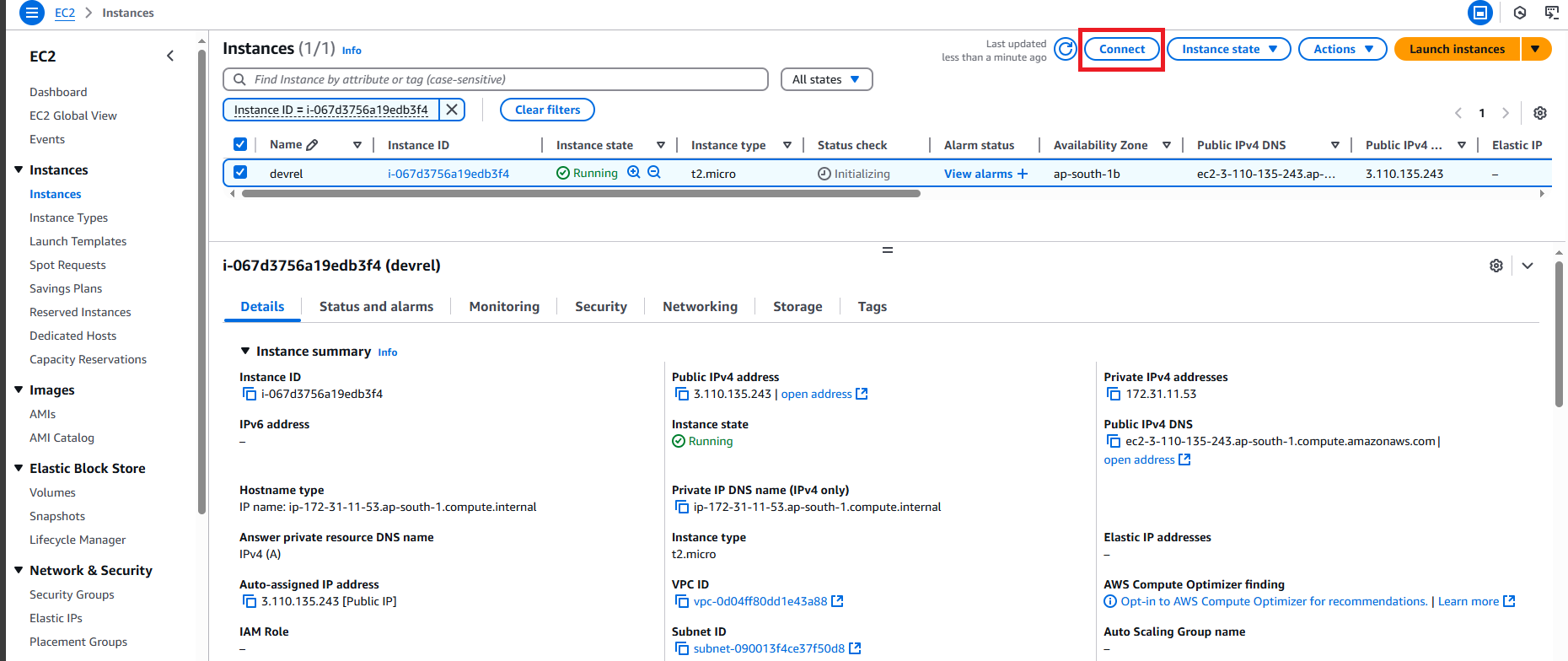Image resolution: width=1568 pixels, height=661 pixels.
Task: Collapse the Instance summary section
Action: click(245, 351)
